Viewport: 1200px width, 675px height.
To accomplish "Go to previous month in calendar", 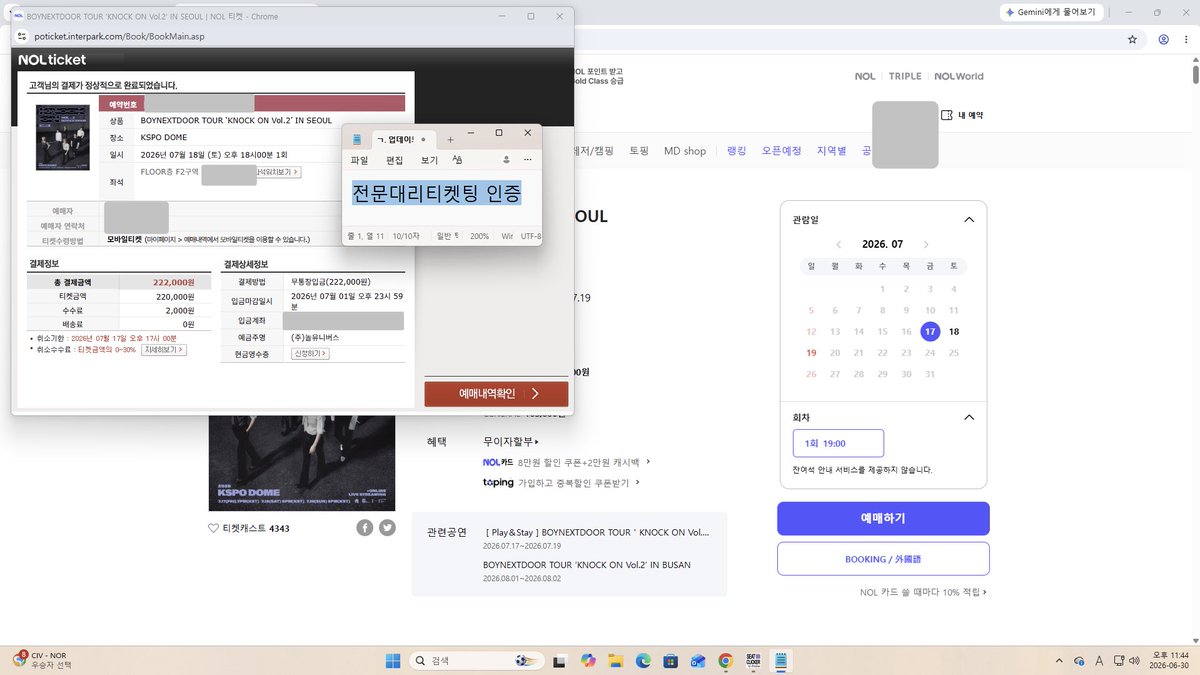I will pyautogui.click(x=839, y=244).
